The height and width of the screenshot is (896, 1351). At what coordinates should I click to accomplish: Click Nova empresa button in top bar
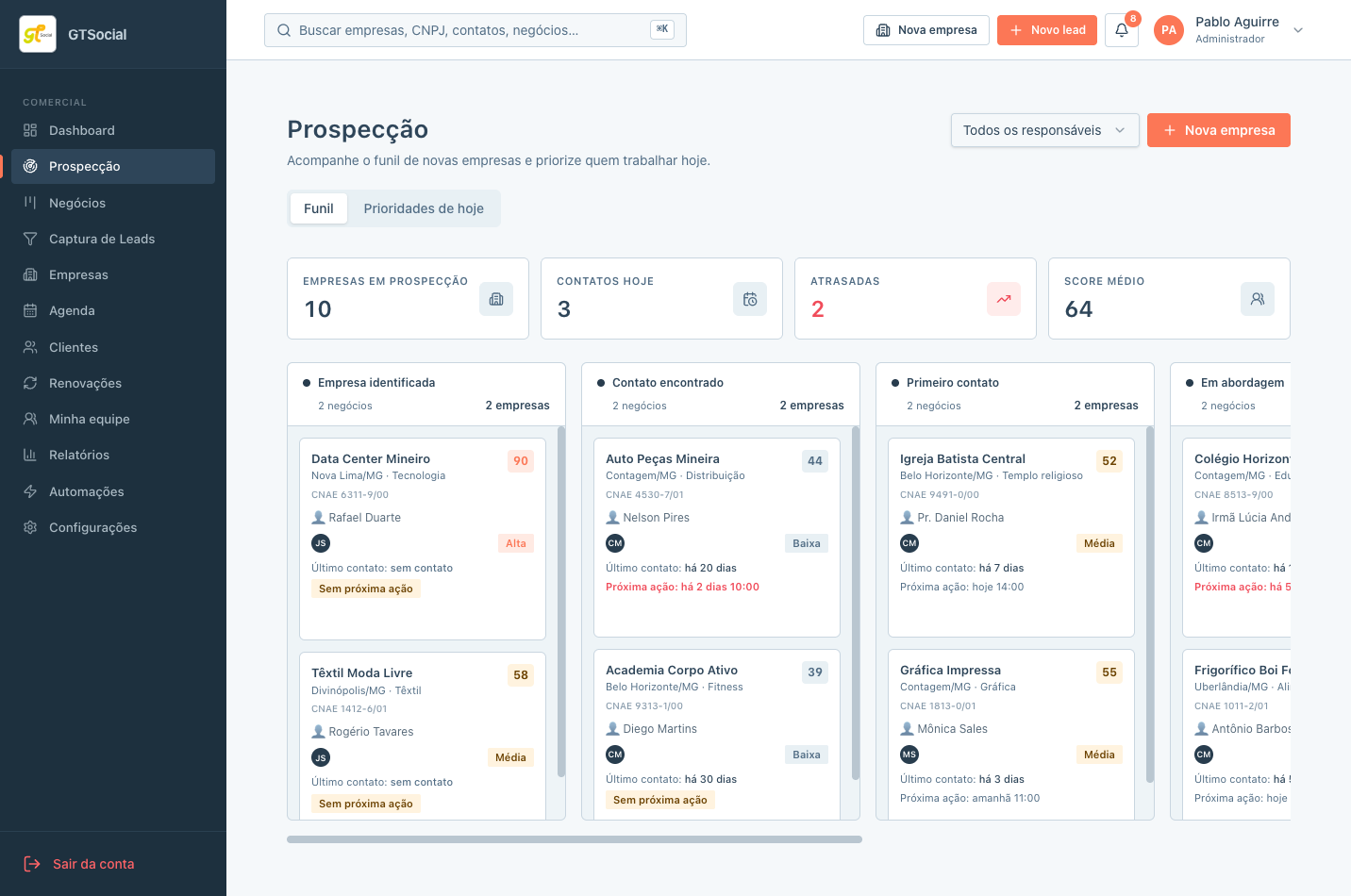click(926, 30)
